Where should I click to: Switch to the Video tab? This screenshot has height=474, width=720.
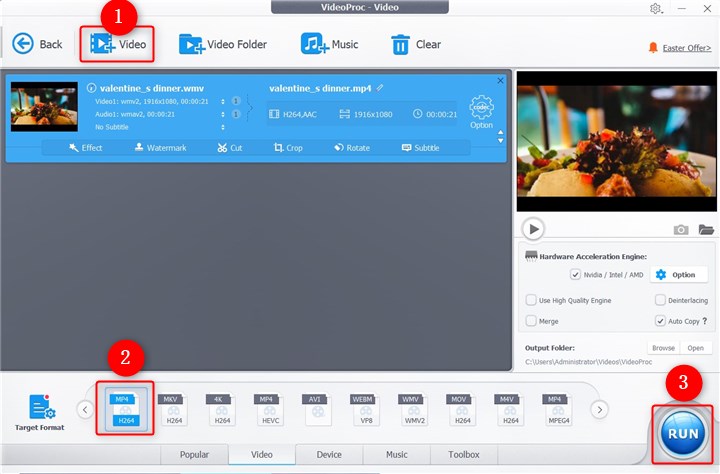[262, 454]
